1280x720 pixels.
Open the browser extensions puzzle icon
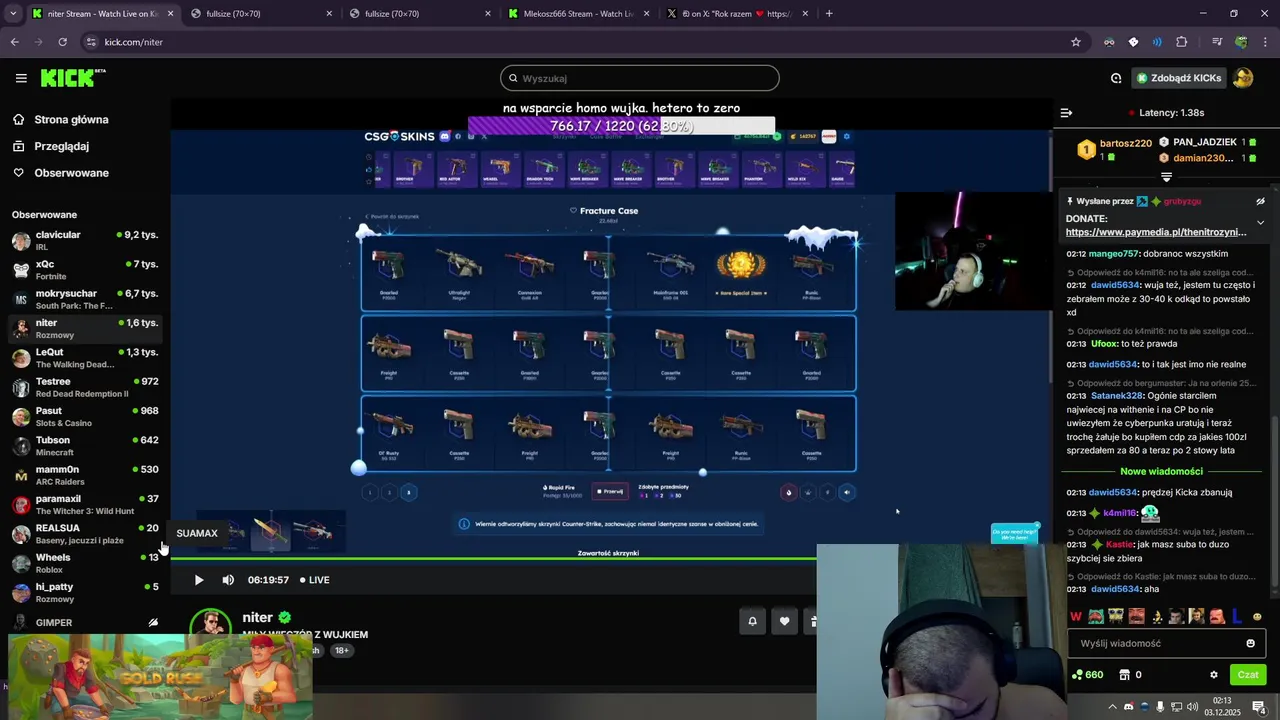pyautogui.click(x=1182, y=42)
